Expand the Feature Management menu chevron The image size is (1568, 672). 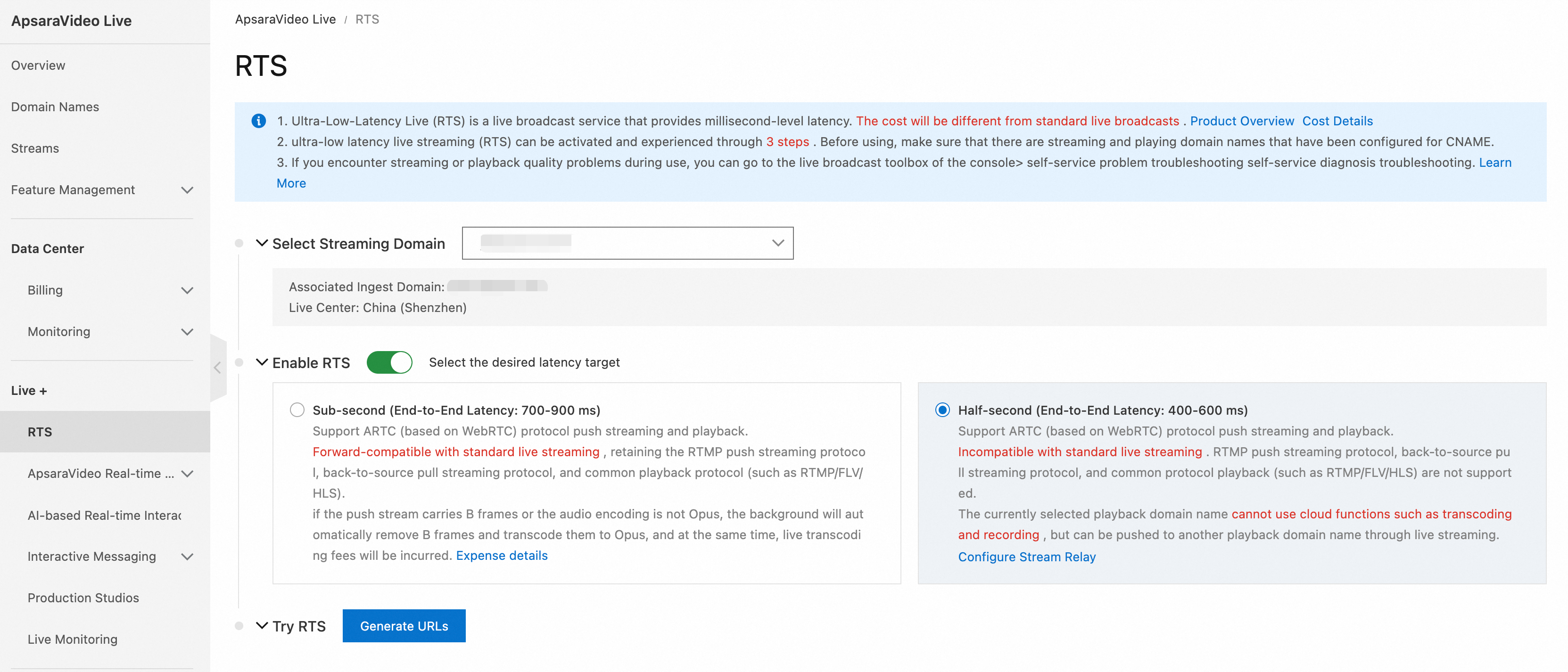[188, 190]
